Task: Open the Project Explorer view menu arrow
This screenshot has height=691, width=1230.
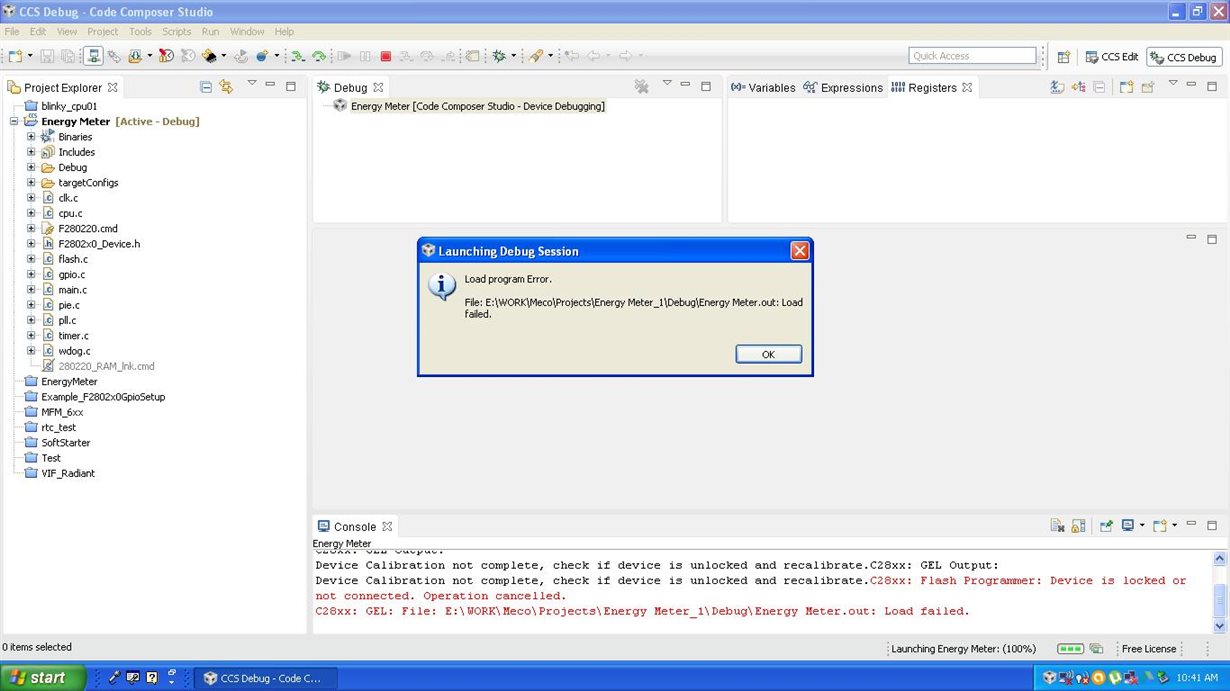Action: pyautogui.click(x=252, y=84)
